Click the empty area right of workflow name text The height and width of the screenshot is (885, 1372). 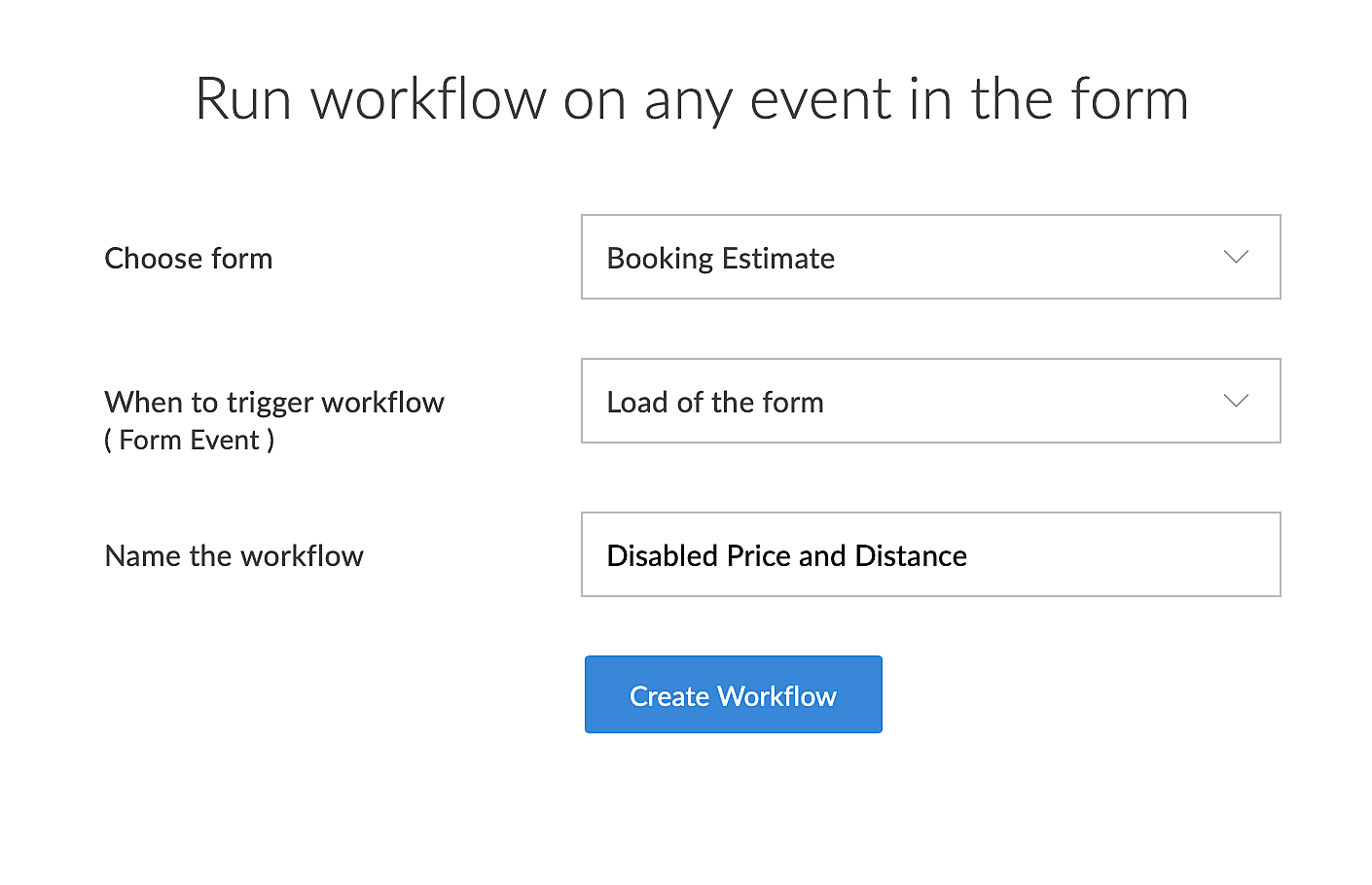pos(1119,554)
